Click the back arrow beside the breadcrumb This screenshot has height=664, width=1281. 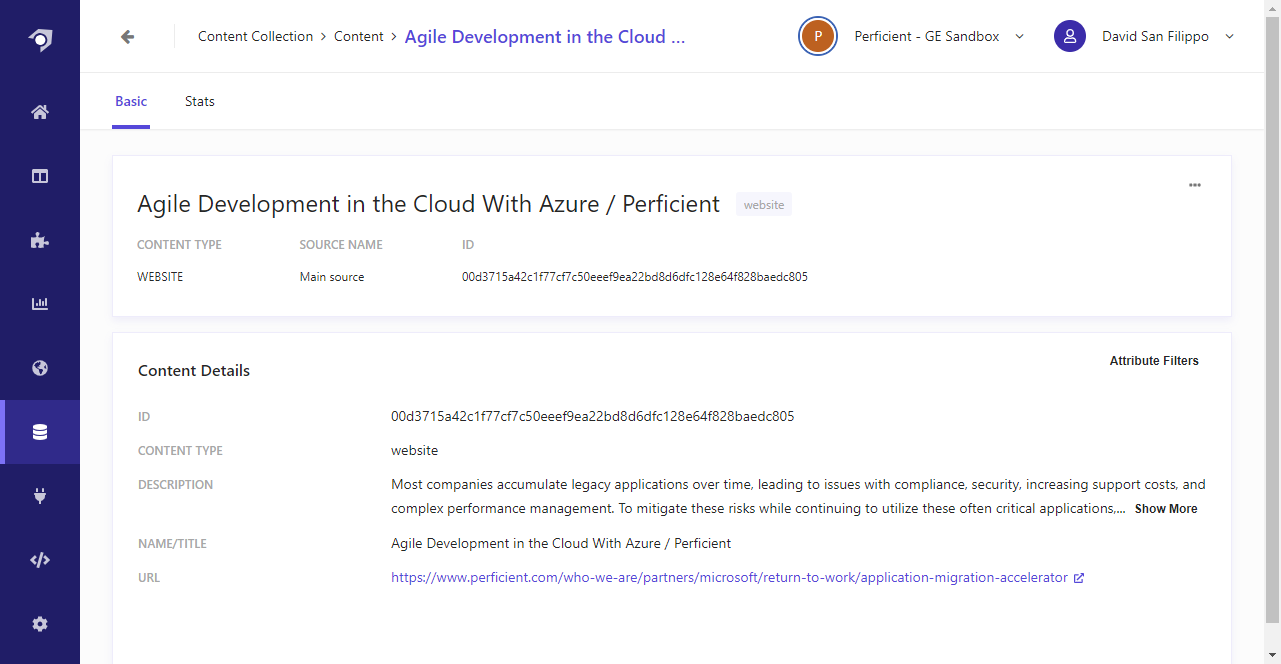pyautogui.click(x=126, y=36)
